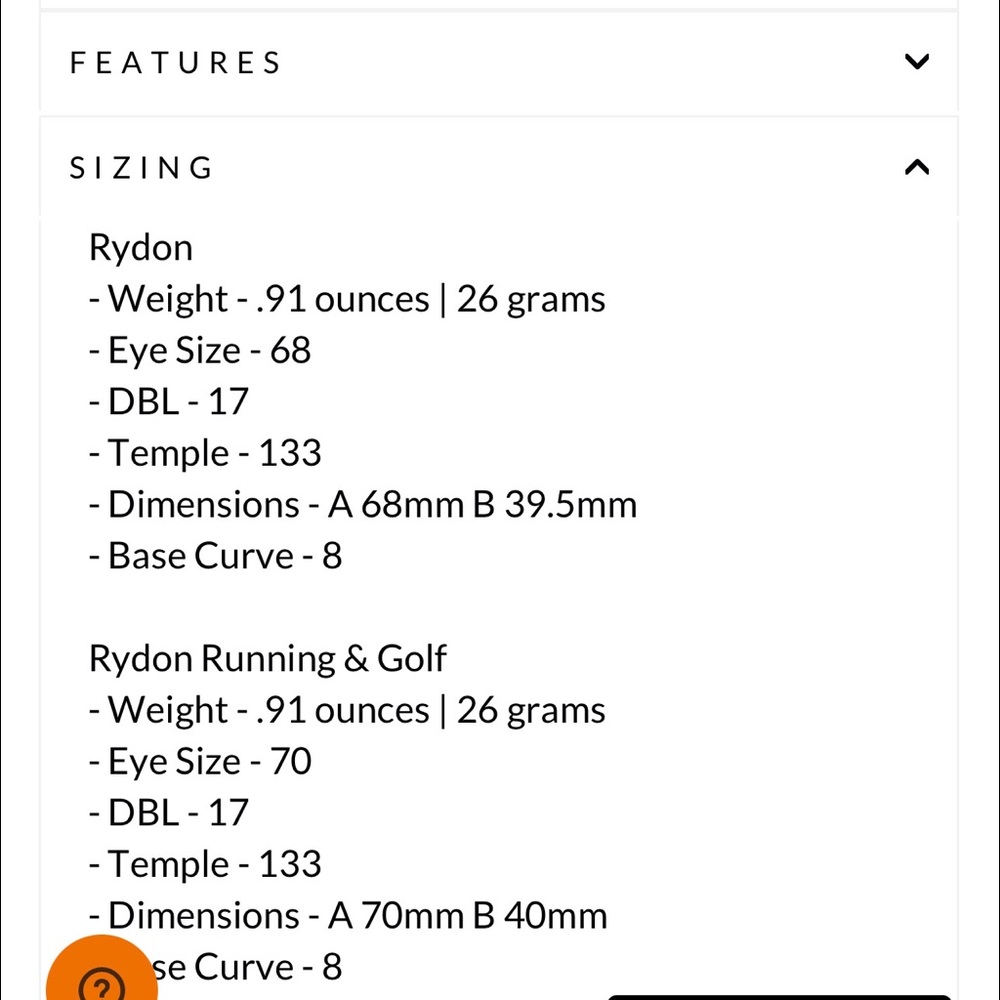
Task: Select the first Rydon heading text
Action: tap(140, 248)
